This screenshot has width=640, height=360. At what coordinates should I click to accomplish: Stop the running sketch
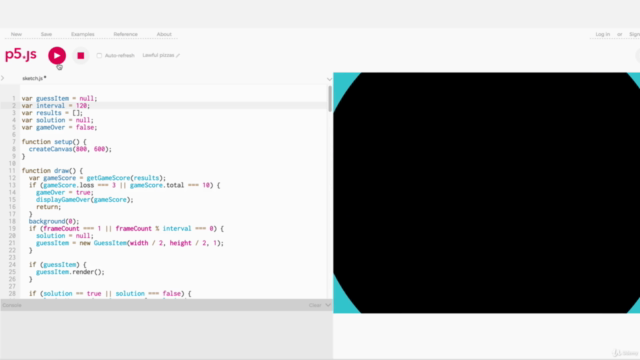81,56
